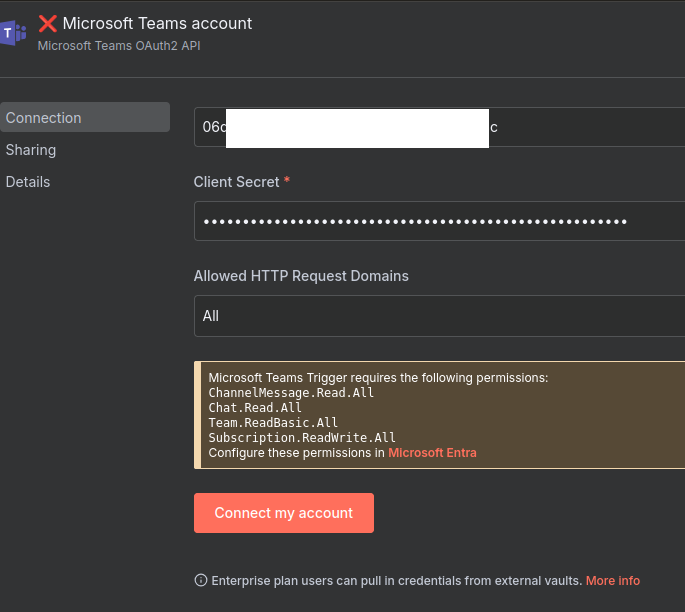Focus the Client Secret password field
This screenshot has height=612, width=685.
(438, 221)
